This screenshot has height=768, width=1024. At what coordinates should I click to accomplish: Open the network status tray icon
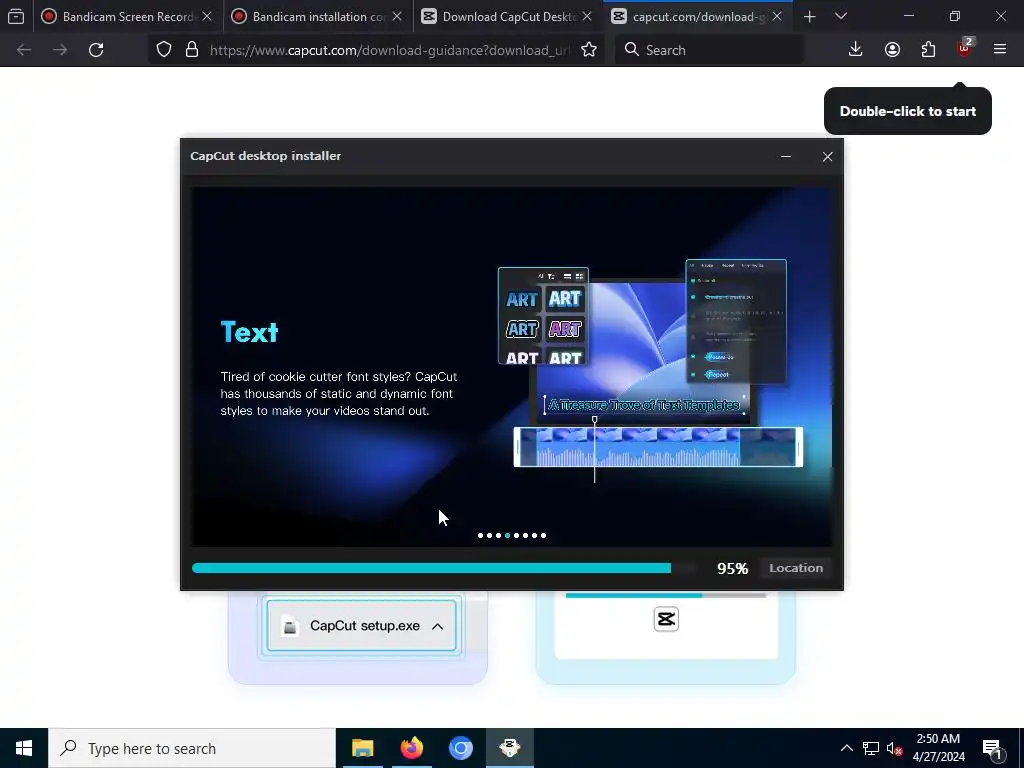click(871, 748)
